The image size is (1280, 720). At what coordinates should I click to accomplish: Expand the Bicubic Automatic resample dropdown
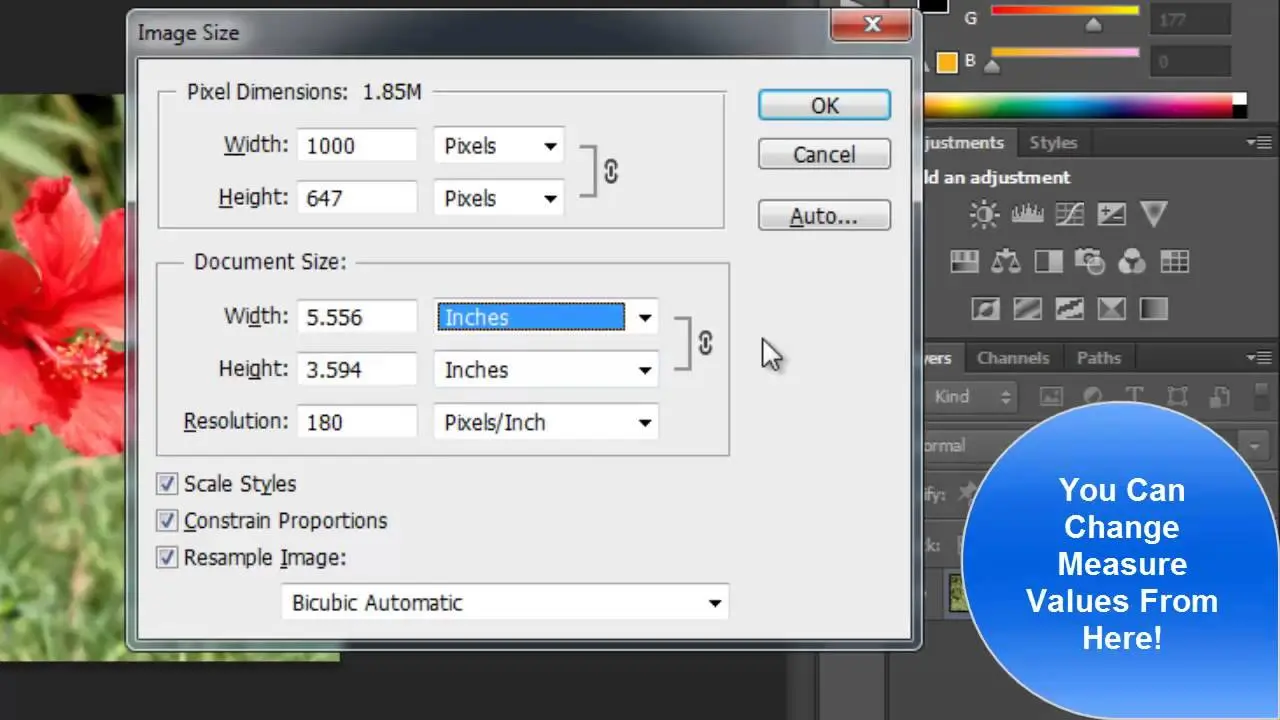(505, 603)
